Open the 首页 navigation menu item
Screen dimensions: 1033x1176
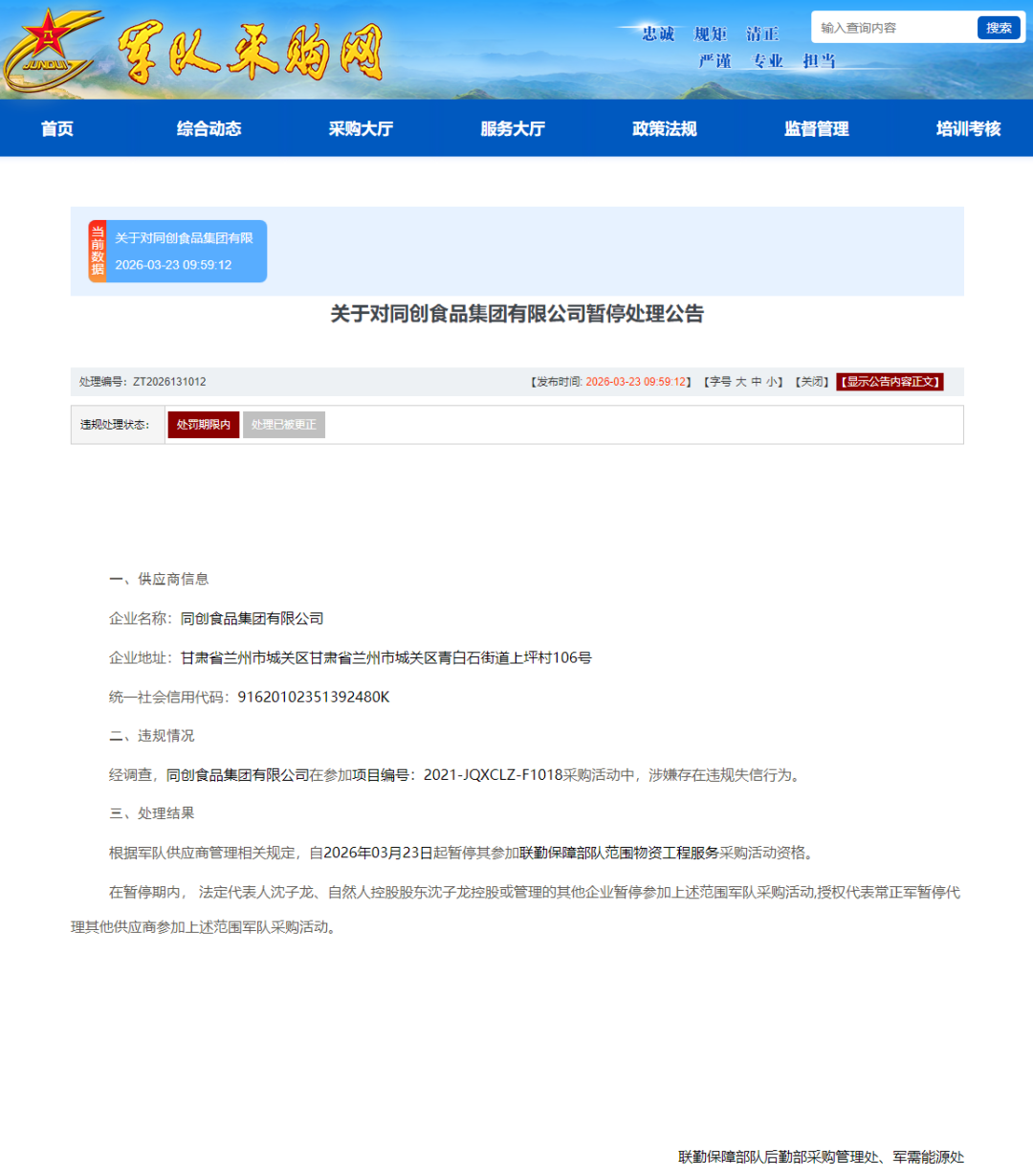click(x=55, y=128)
